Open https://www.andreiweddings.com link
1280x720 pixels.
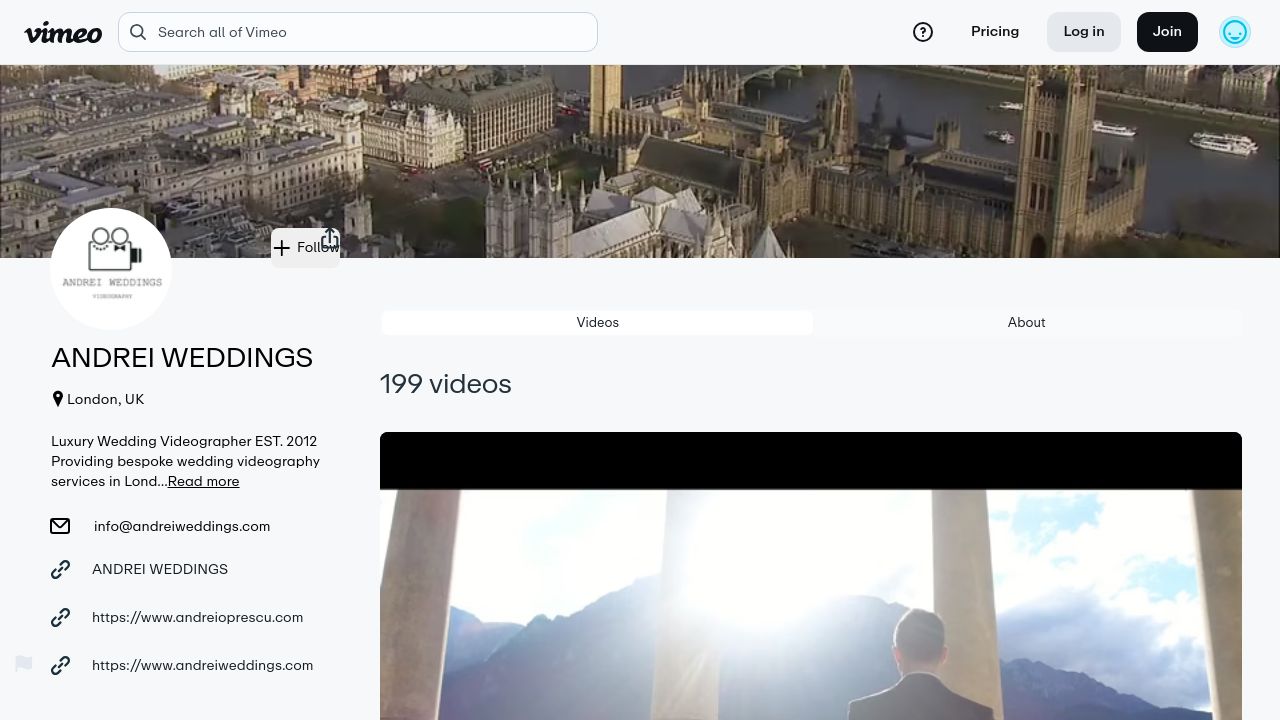coord(202,665)
